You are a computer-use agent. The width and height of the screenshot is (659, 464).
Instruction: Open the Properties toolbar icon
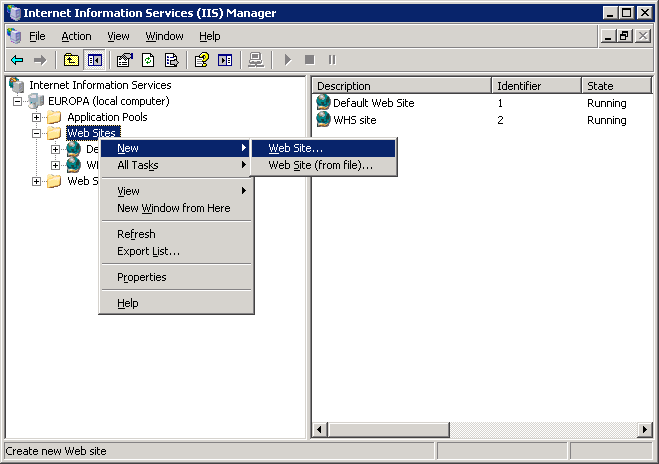tap(125, 60)
